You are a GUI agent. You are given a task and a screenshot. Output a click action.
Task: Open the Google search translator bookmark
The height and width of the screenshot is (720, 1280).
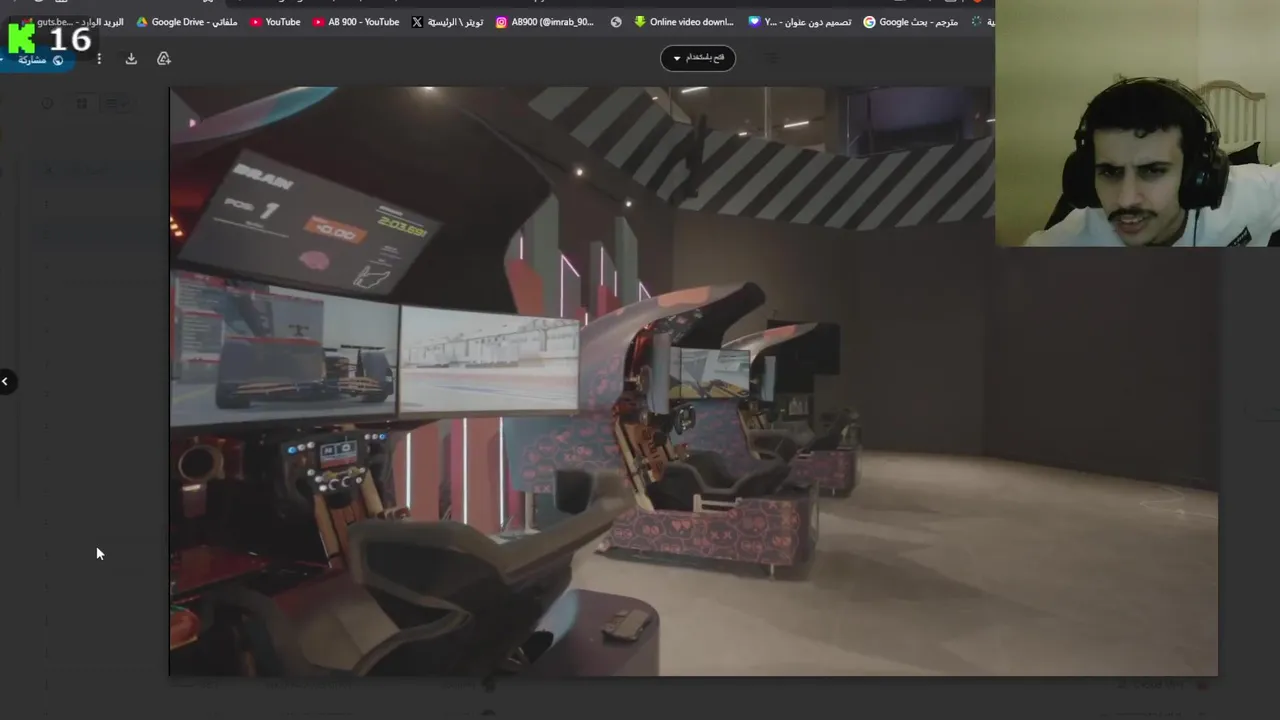click(x=910, y=22)
